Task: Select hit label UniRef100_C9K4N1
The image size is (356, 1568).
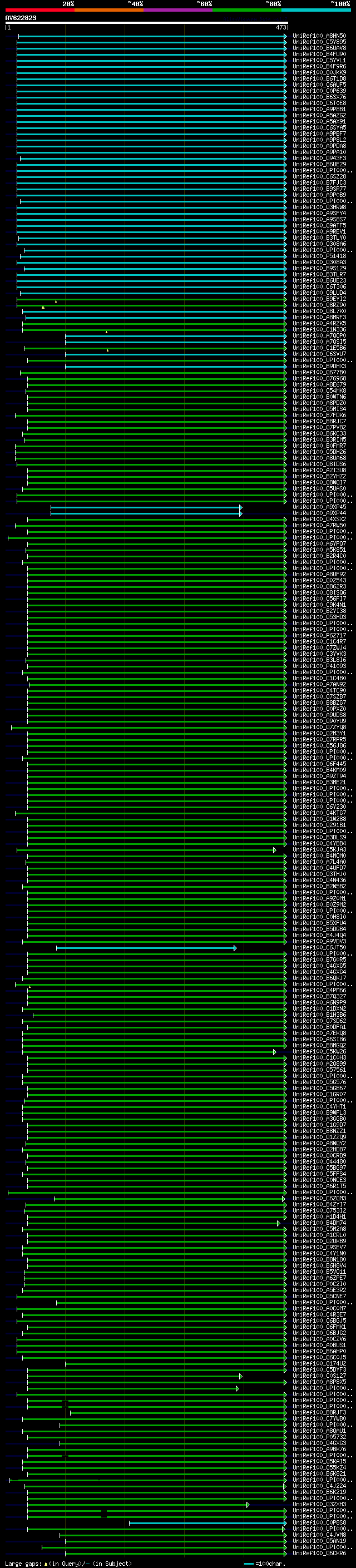Action: point(319,605)
